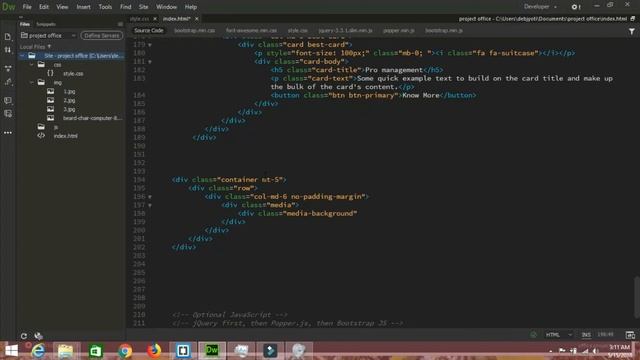Open the View menu

62,7
